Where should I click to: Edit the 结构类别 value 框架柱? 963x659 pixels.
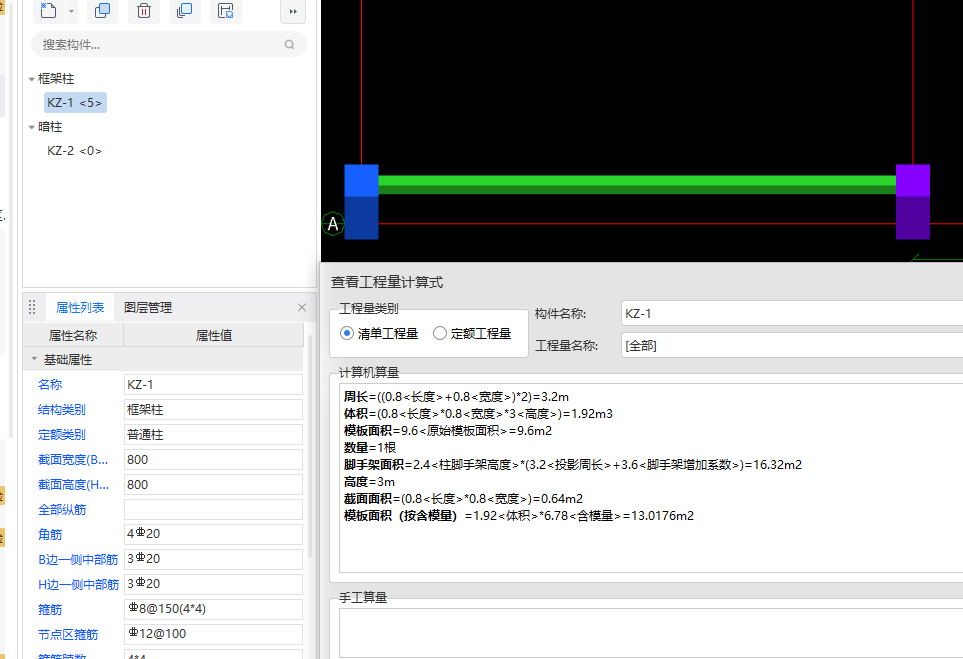(213, 410)
